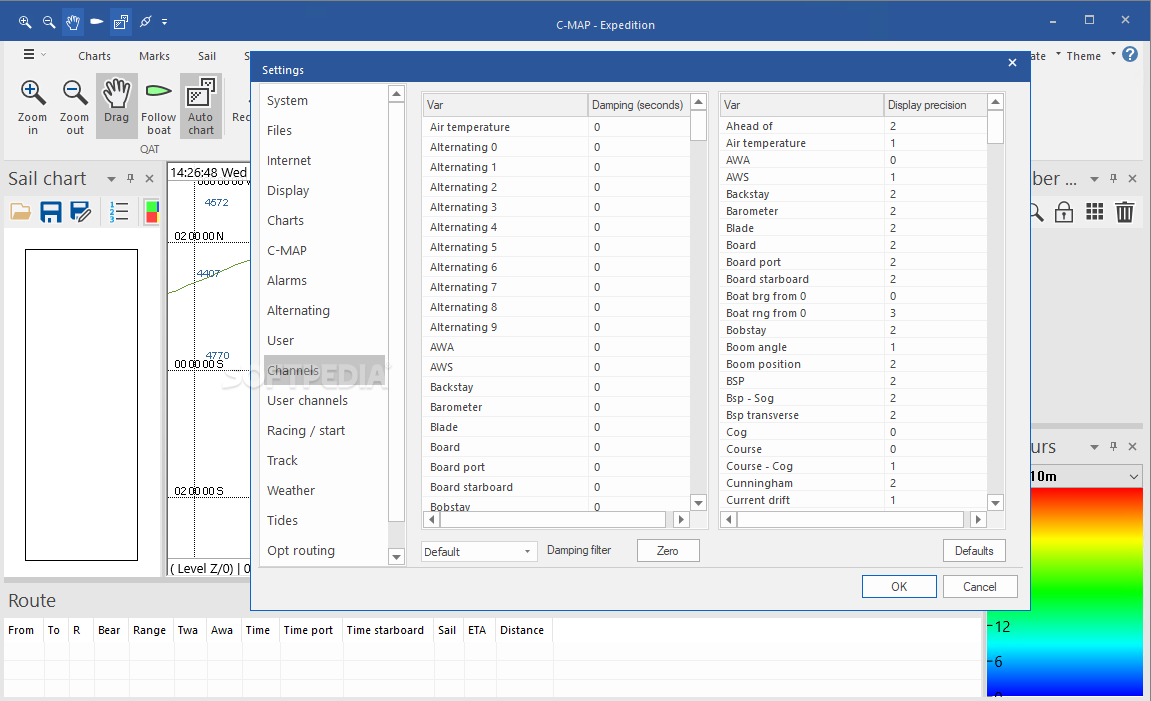The height and width of the screenshot is (701, 1151).
Task: Select Boom angle in precision list
Action: coord(853,347)
